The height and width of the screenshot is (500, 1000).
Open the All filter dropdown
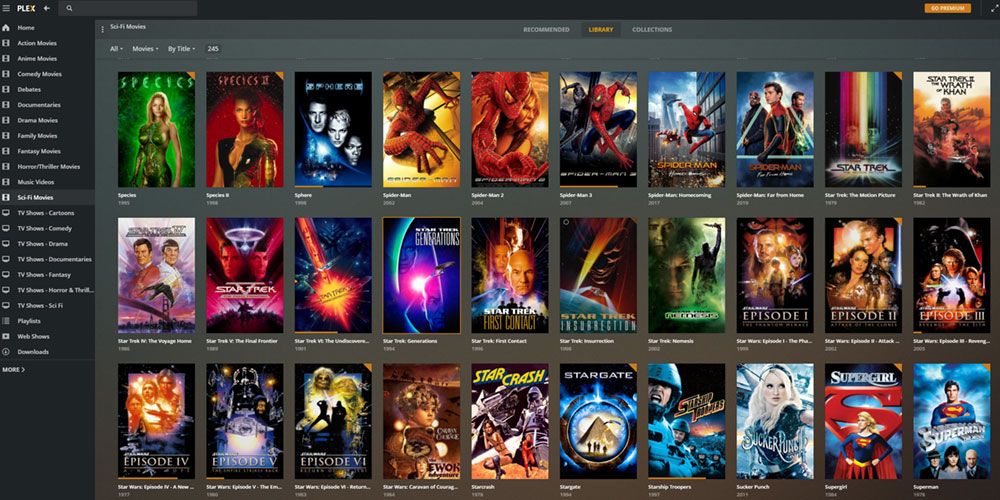tap(116, 49)
